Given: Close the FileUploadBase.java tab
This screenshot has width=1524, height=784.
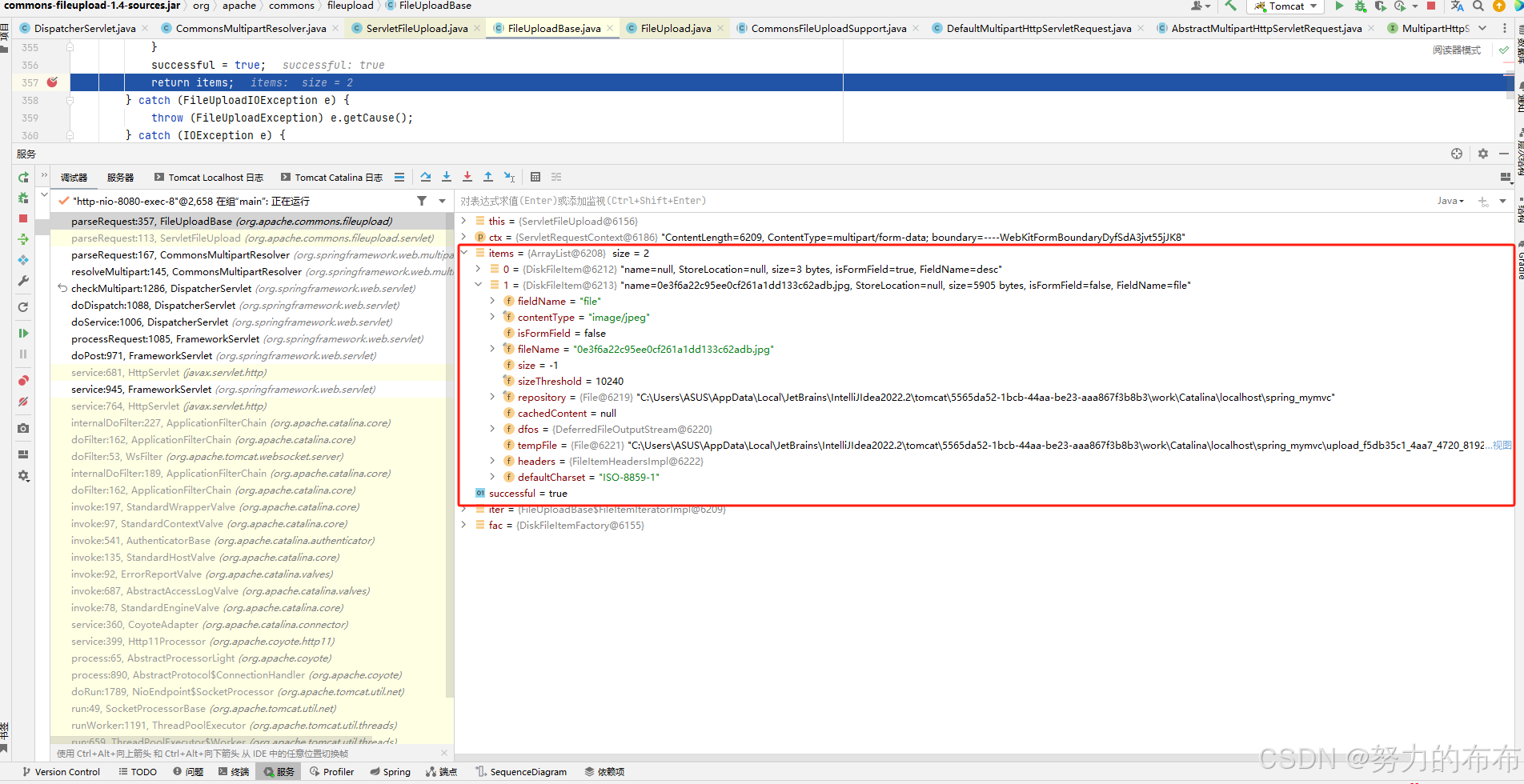Looking at the screenshot, I should pos(610,28).
